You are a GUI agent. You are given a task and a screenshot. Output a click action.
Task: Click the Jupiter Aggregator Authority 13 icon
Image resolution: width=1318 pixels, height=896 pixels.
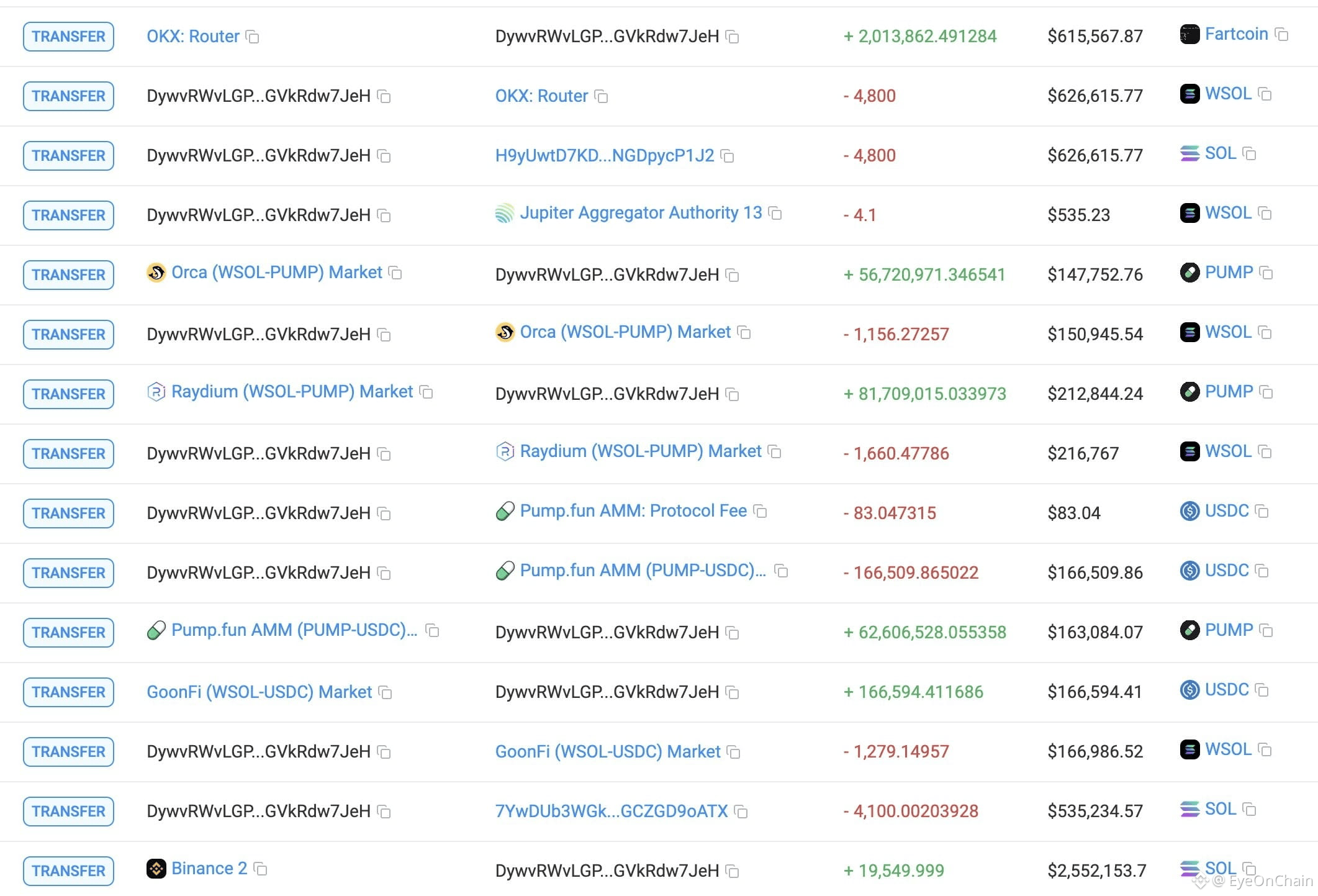click(504, 213)
